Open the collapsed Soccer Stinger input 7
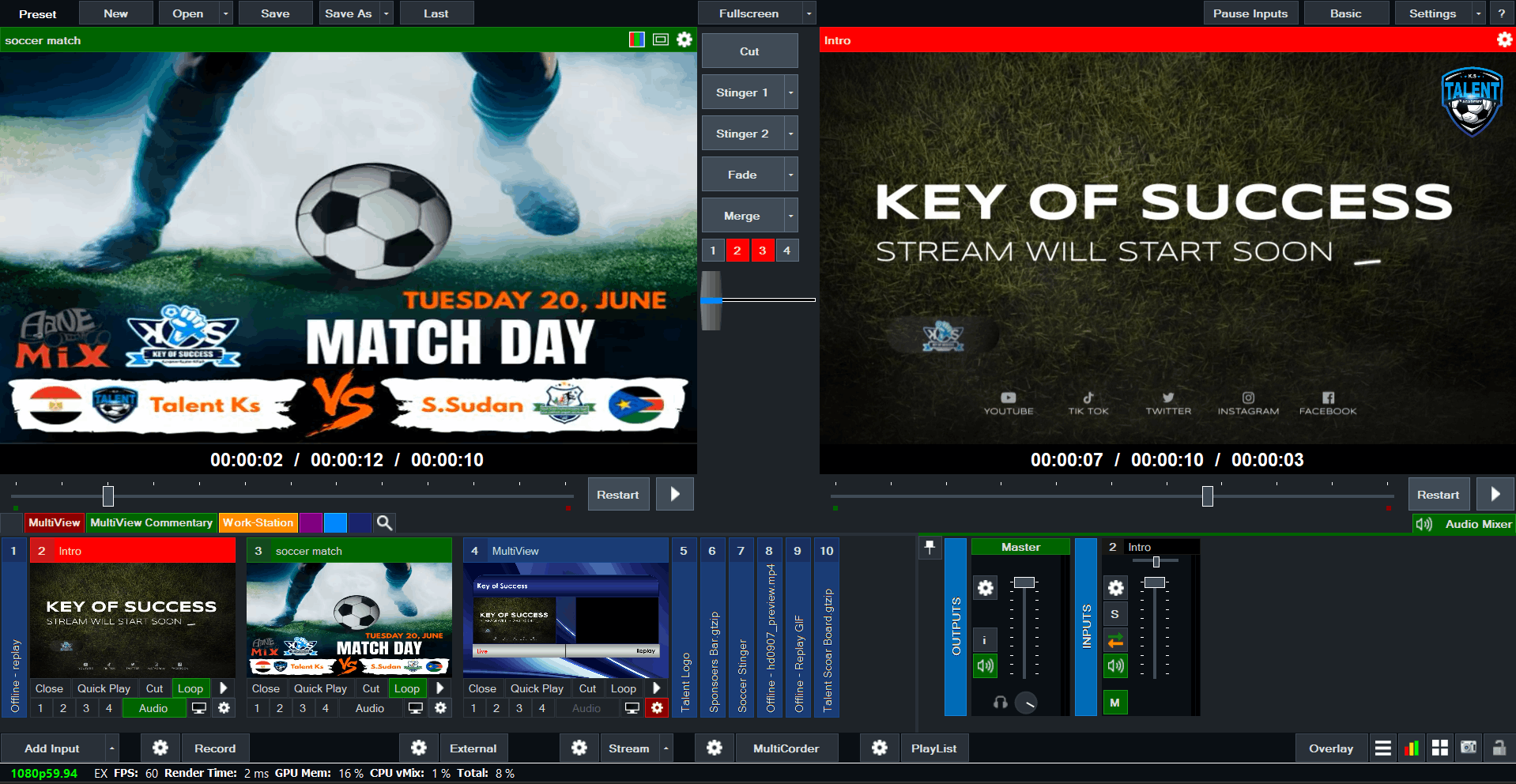The image size is (1516, 784). 741,628
